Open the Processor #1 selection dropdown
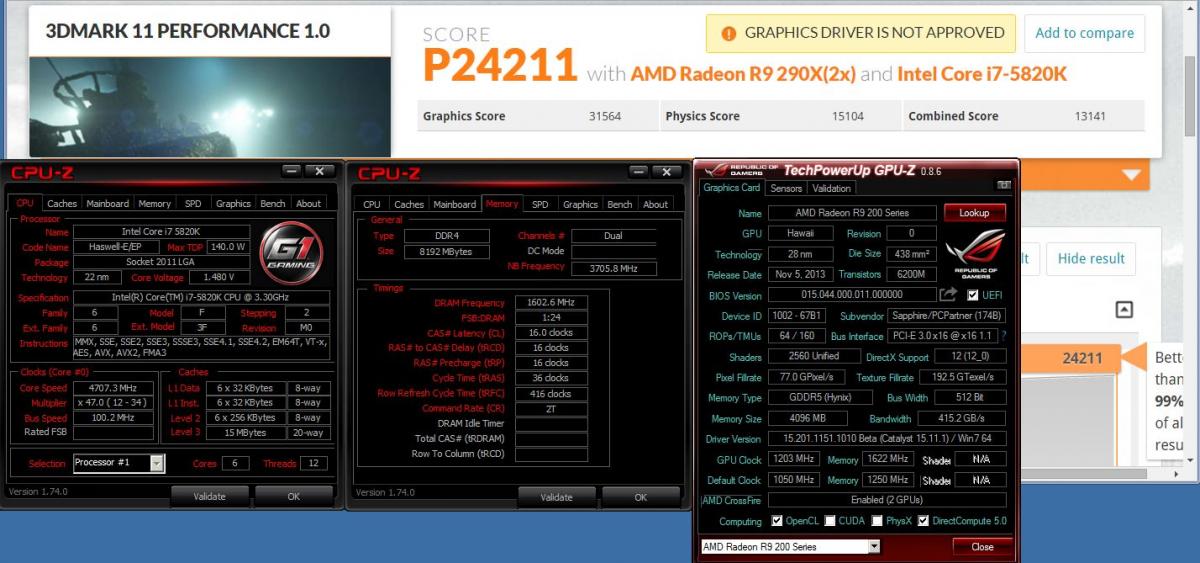The width and height of the screenshot is (1200, 563). click(157, 463)
